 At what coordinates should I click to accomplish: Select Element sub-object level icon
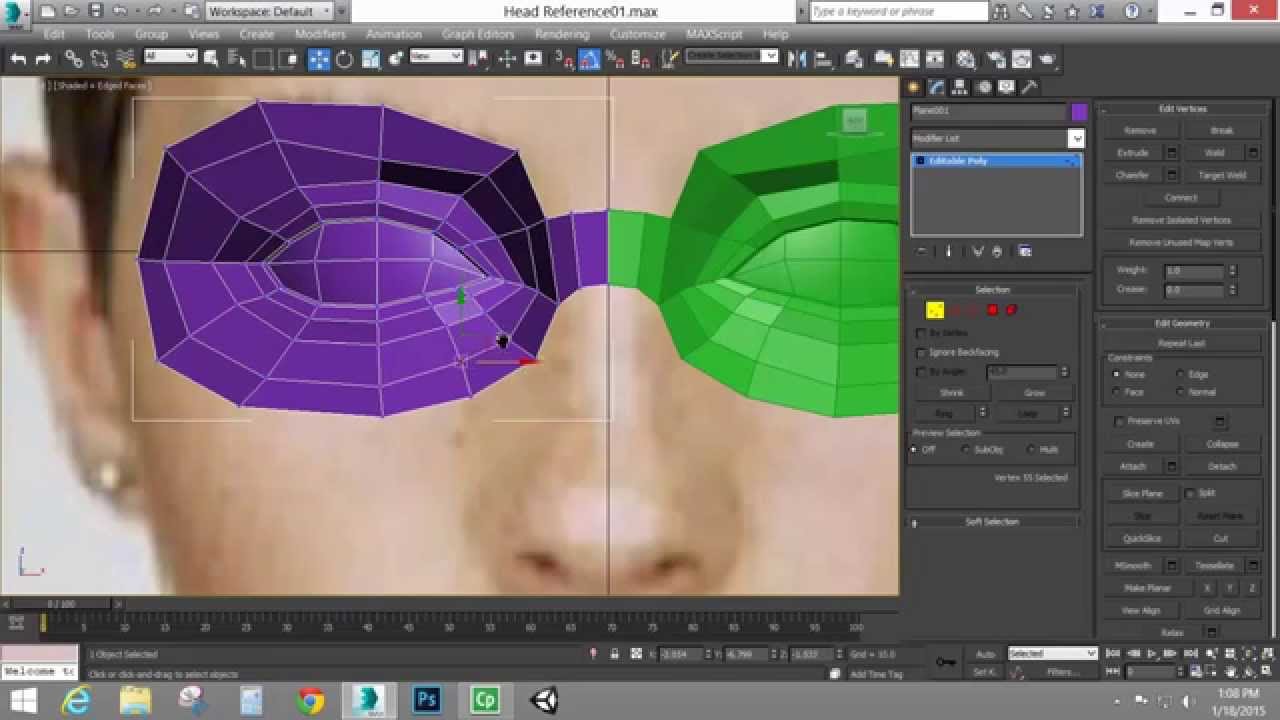(1011, 310)
